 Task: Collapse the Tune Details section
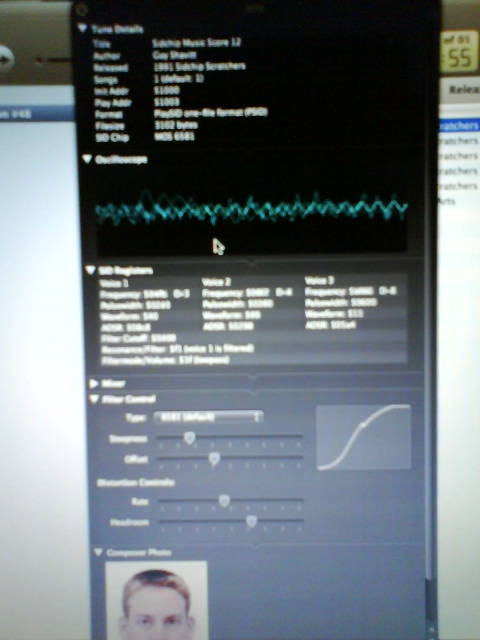pos(82,28)
